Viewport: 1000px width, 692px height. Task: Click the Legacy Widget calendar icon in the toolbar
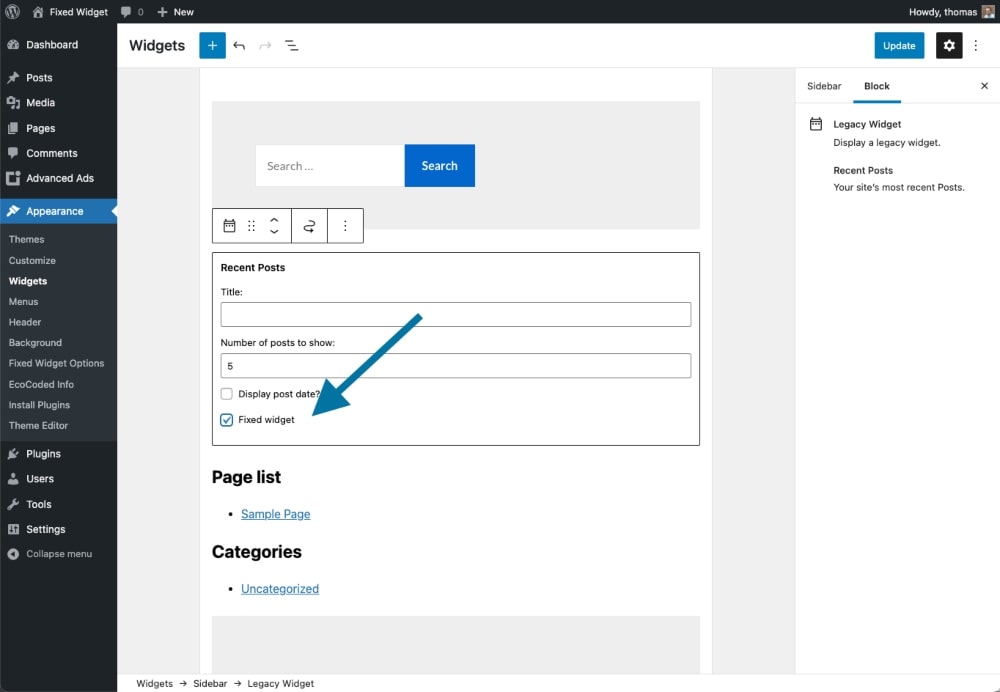(228, 226)
